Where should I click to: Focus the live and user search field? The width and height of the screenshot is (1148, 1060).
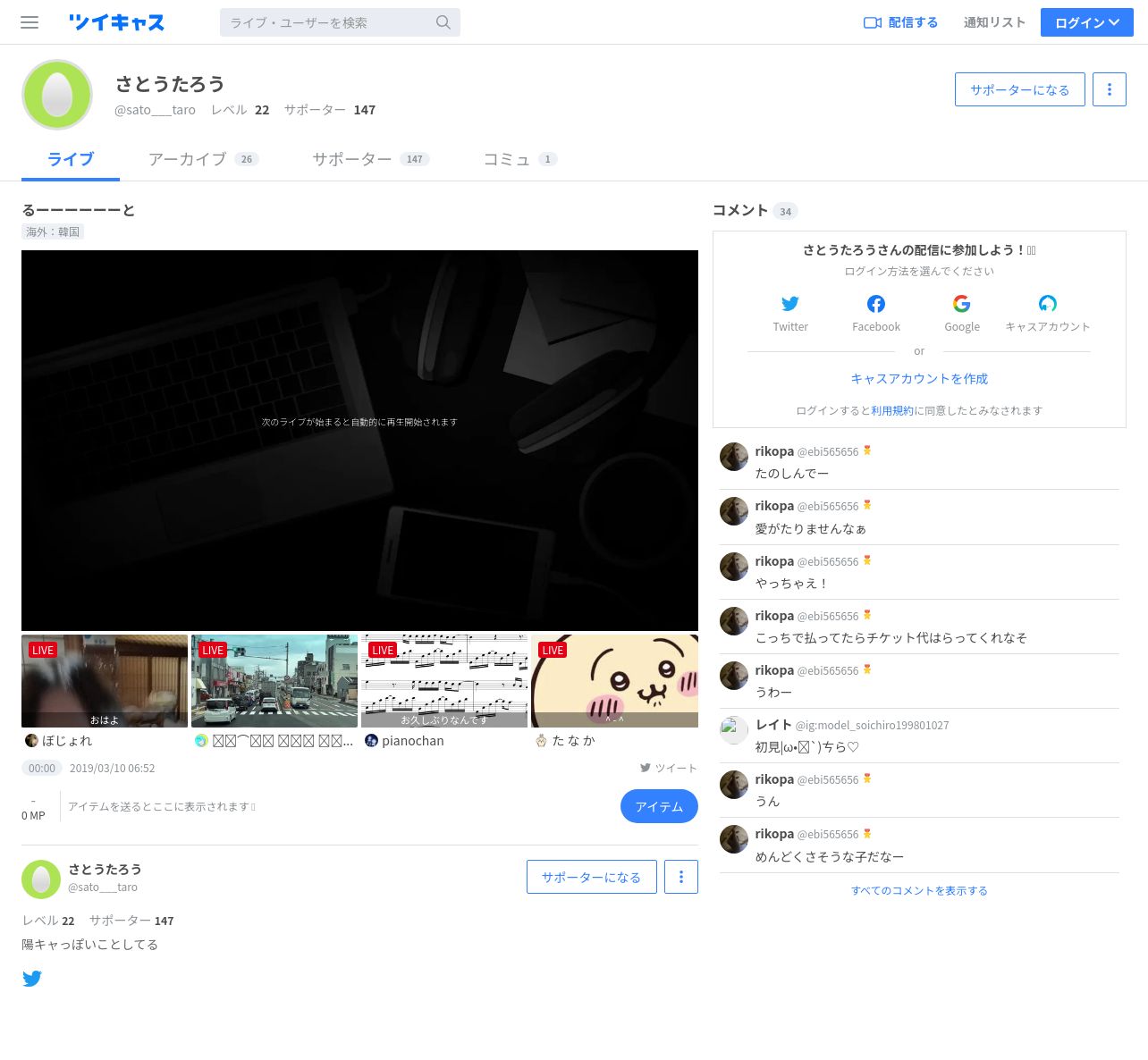(x=340, y=22)
